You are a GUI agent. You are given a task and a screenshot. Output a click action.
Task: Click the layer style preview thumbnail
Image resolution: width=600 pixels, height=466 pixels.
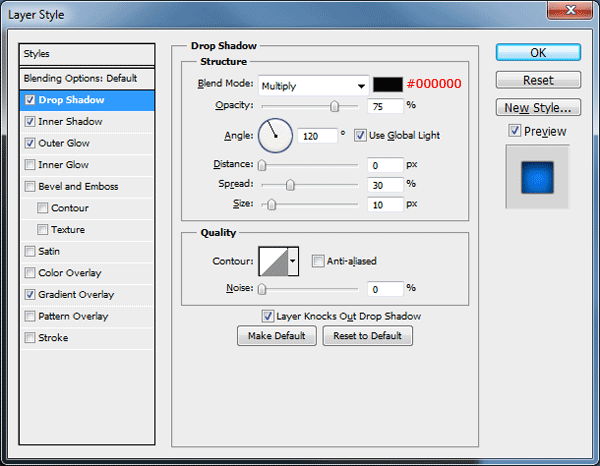[x=537, y=177]
